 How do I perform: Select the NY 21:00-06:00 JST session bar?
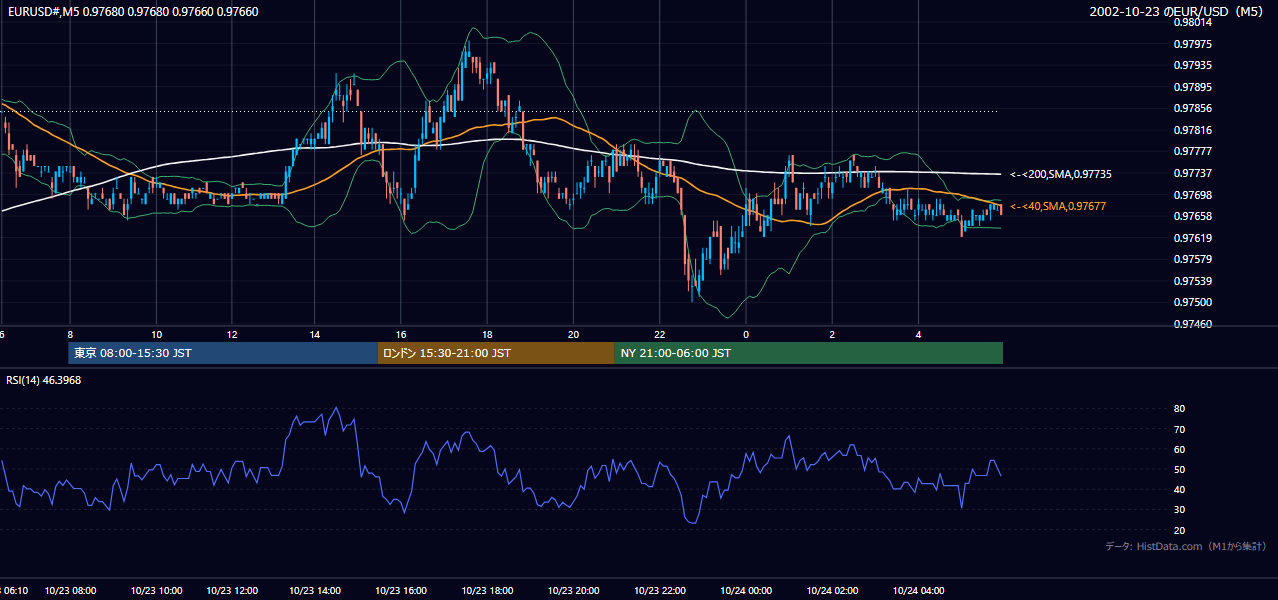click(809, 353)
